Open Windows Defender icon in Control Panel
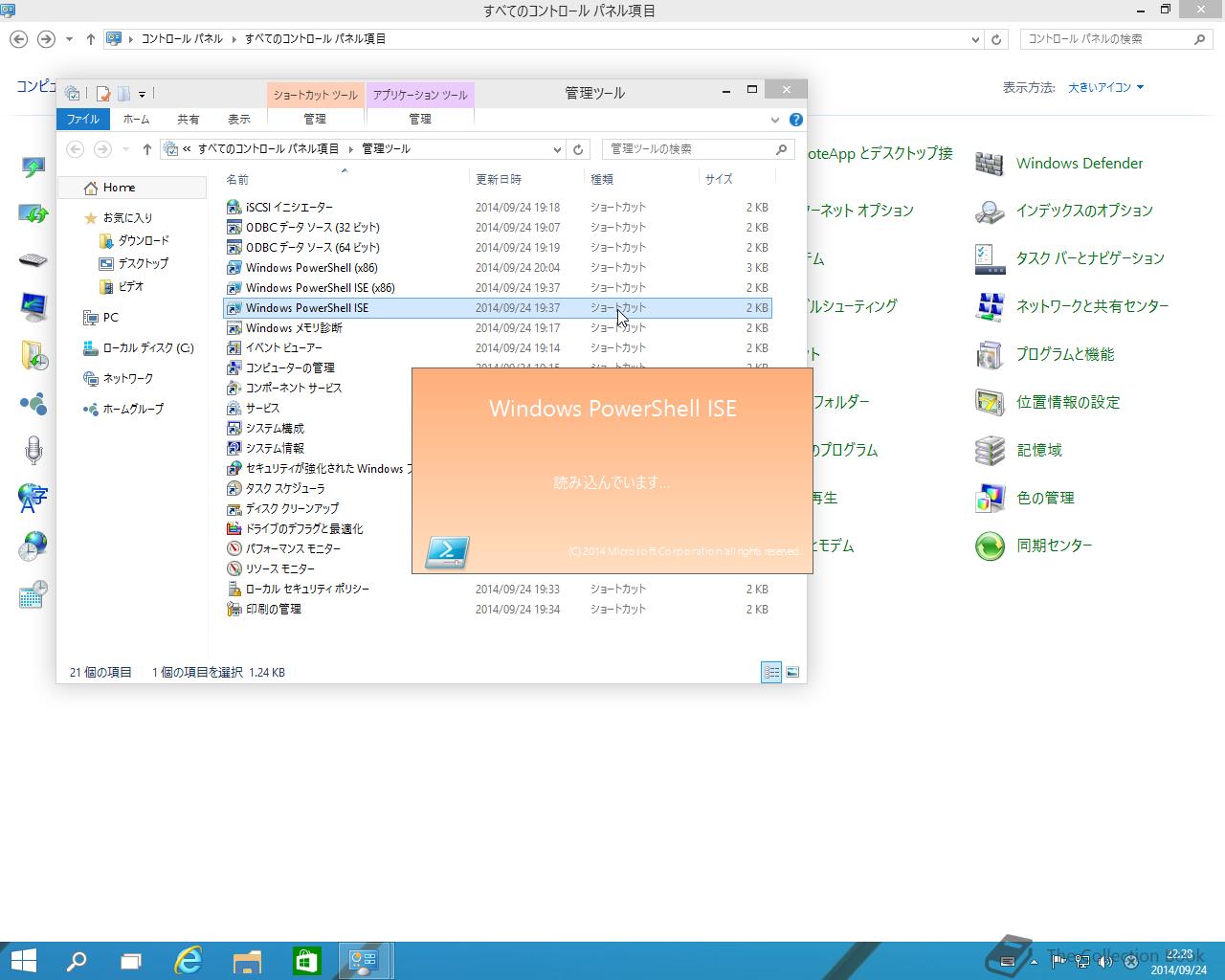Viewport: 1225px width, 980px height. pos(989,164)
